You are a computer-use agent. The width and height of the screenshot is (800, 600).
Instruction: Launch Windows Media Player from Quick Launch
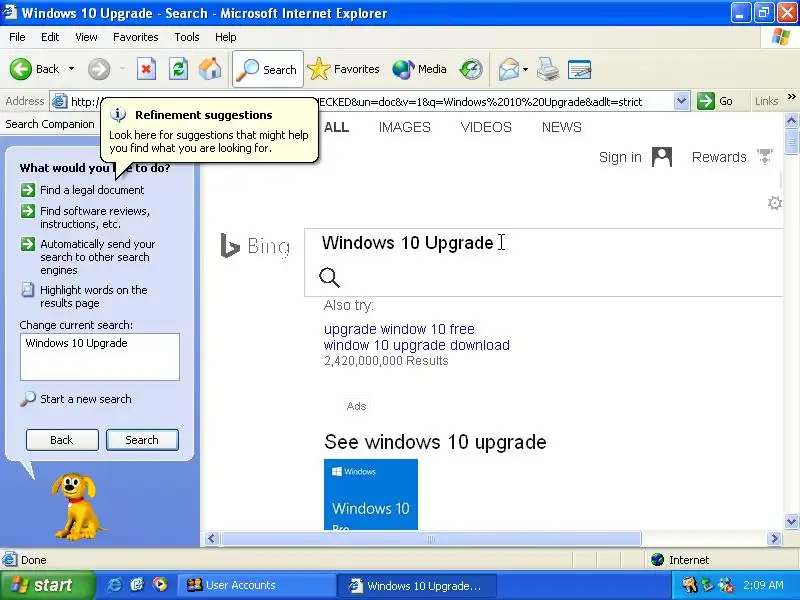[x=160, y=585]
